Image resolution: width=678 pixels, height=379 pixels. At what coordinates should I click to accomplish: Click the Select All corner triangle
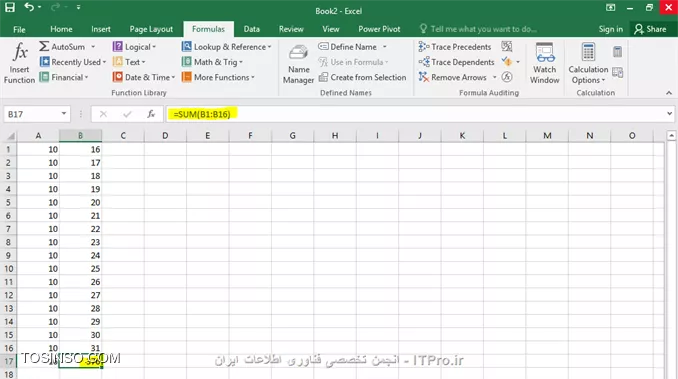pyautogui.click(x=10, y=136)
